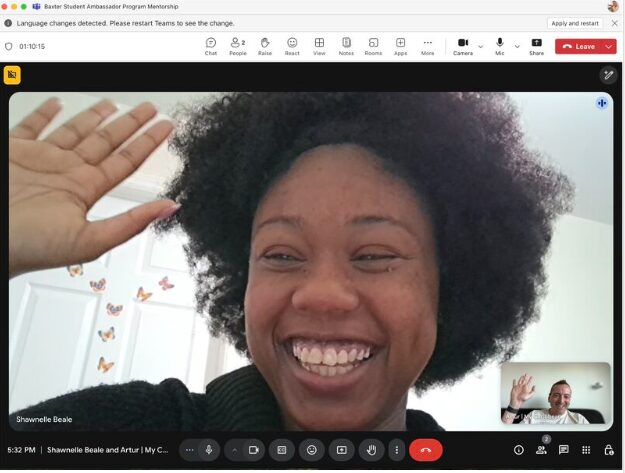Screen dimensions: 625x473
Task: Open the Leave button dropdown arrow
Action: coord(608,46)
